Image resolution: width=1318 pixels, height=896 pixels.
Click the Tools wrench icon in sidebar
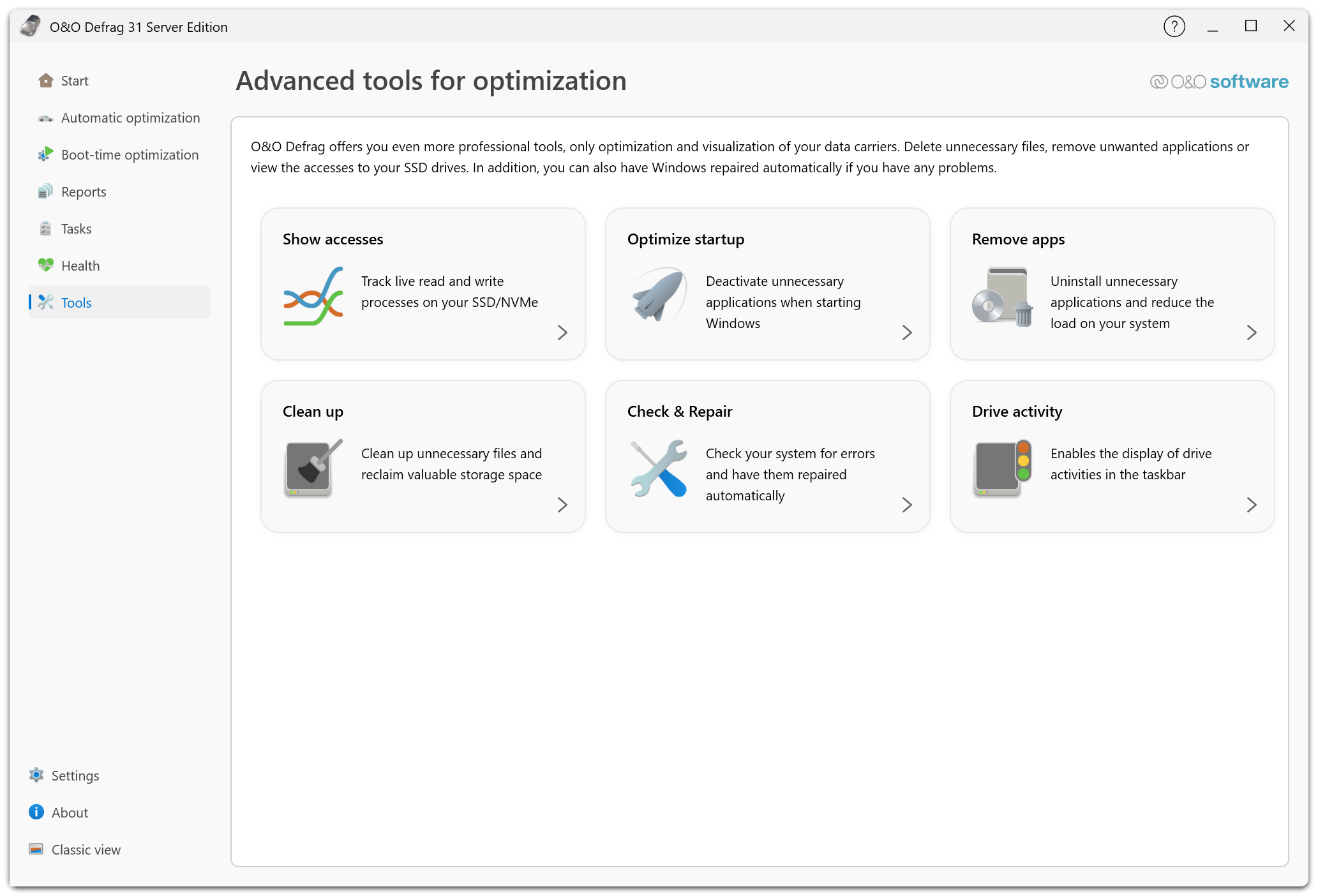click(x=46, y=302)
